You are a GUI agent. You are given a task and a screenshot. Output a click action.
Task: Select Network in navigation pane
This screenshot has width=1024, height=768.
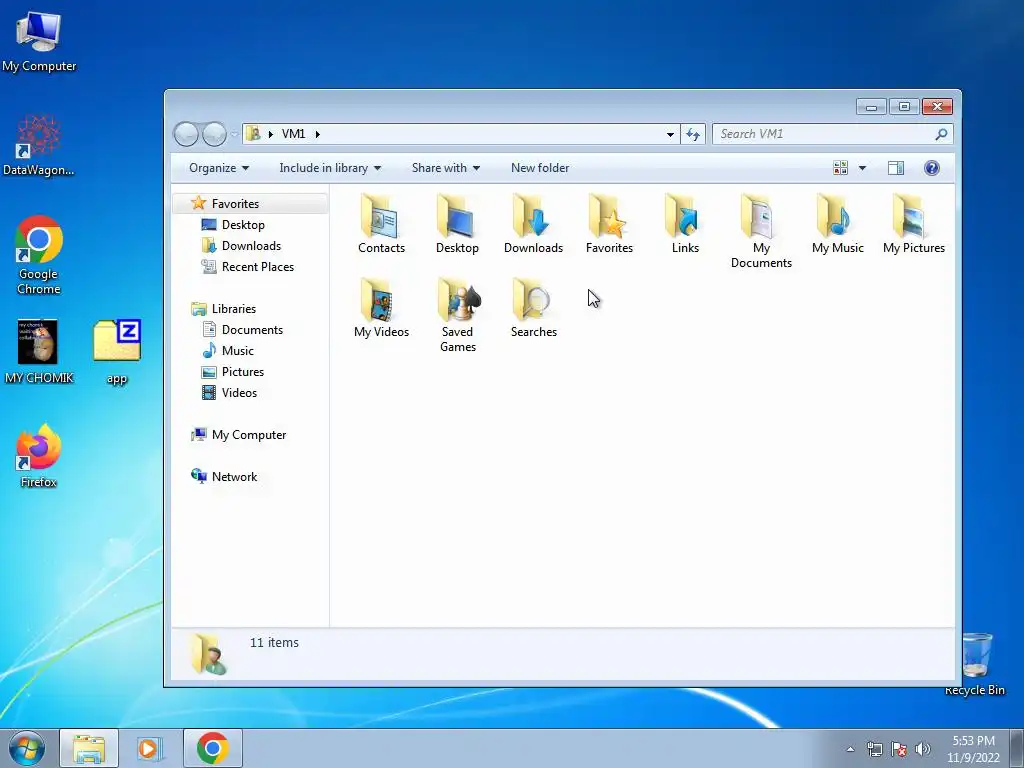click(234, 477)
